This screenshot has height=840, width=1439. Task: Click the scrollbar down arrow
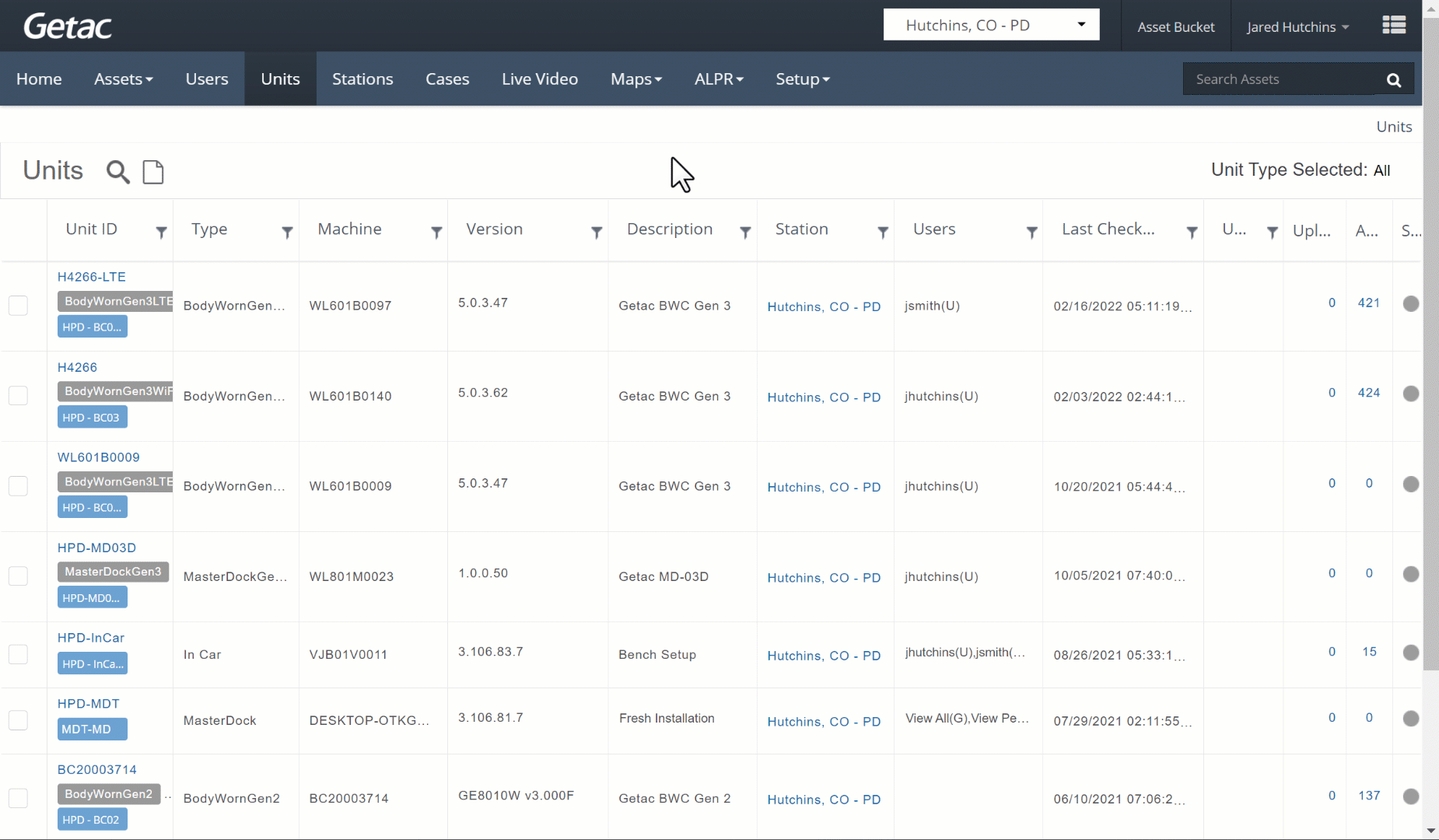point(1430,831)
